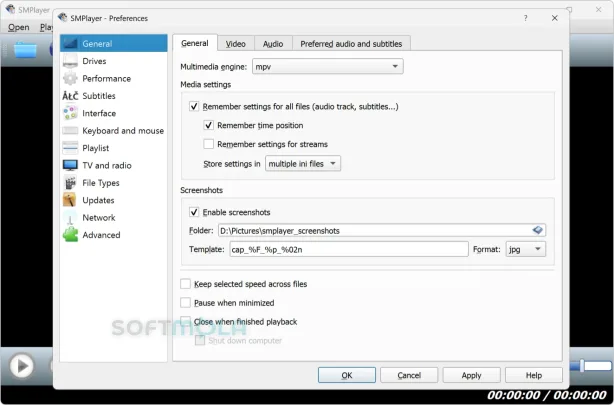Image resolution: width=614 pixels, height=405 pixels.
Task: Select the Advanced label in sidebar
Action: (x=101, y=235)
